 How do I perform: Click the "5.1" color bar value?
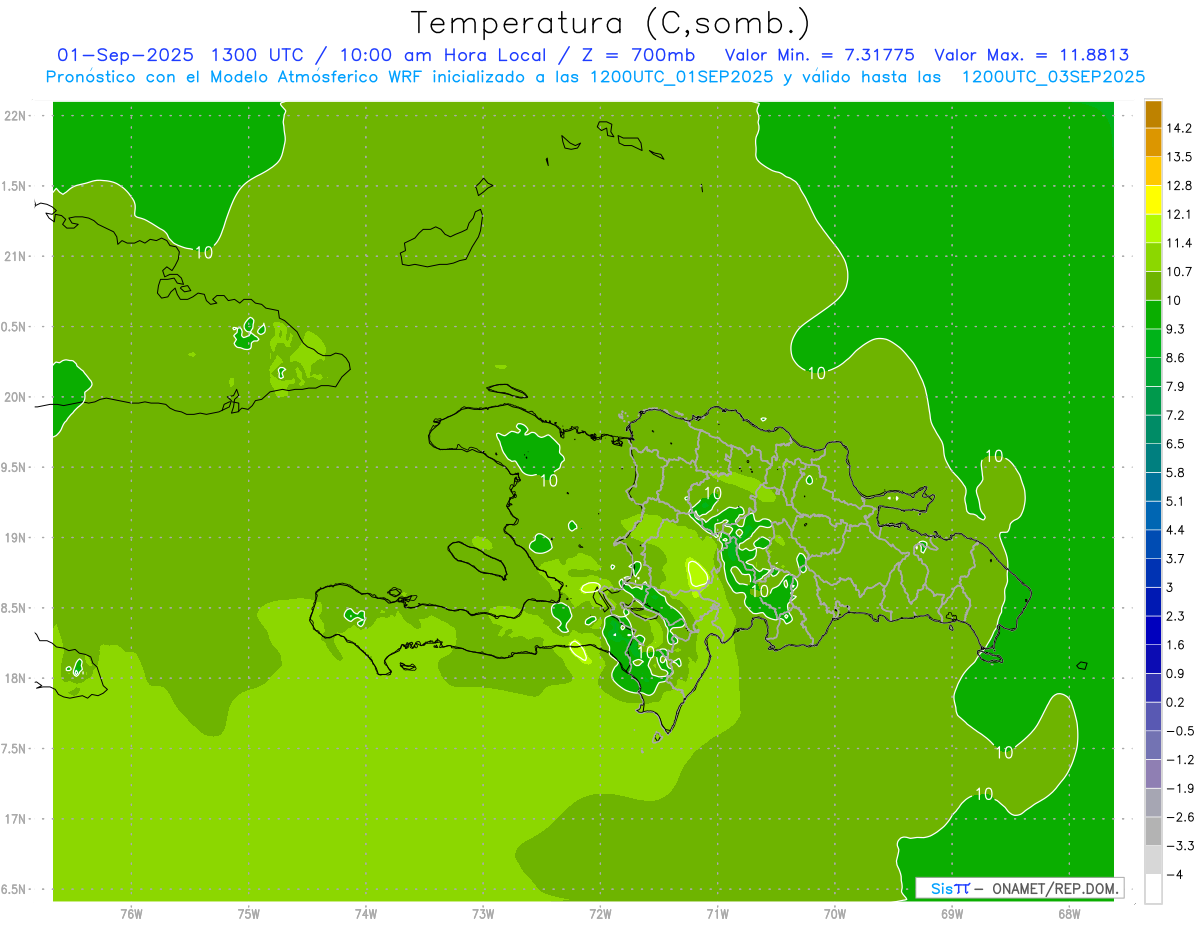tap(1176, 501)
